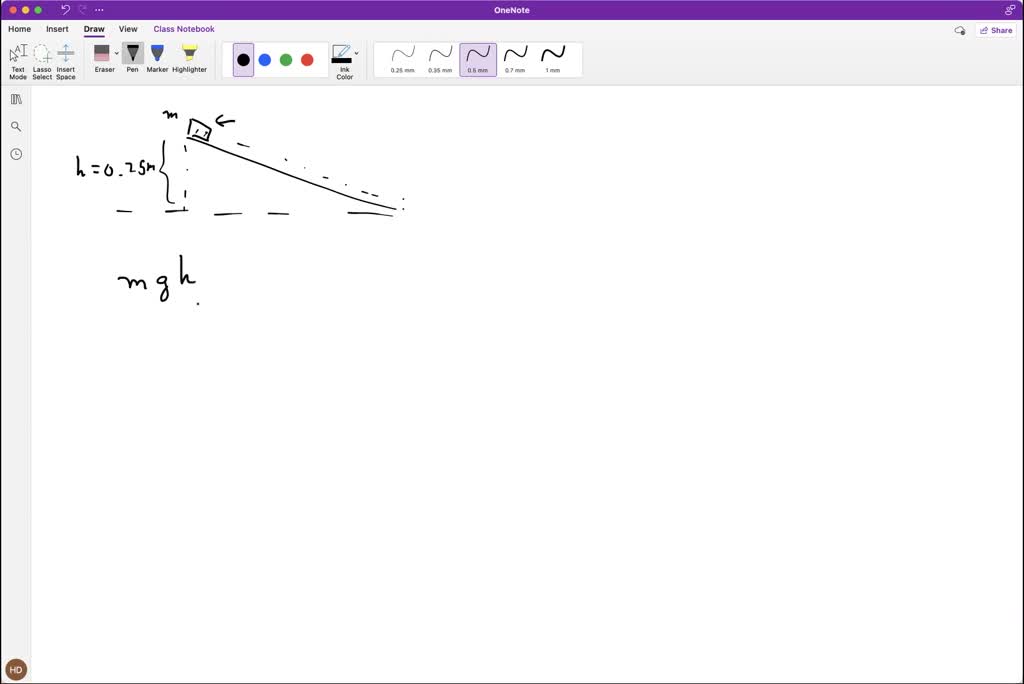Activate Text Mode tool

18,60
